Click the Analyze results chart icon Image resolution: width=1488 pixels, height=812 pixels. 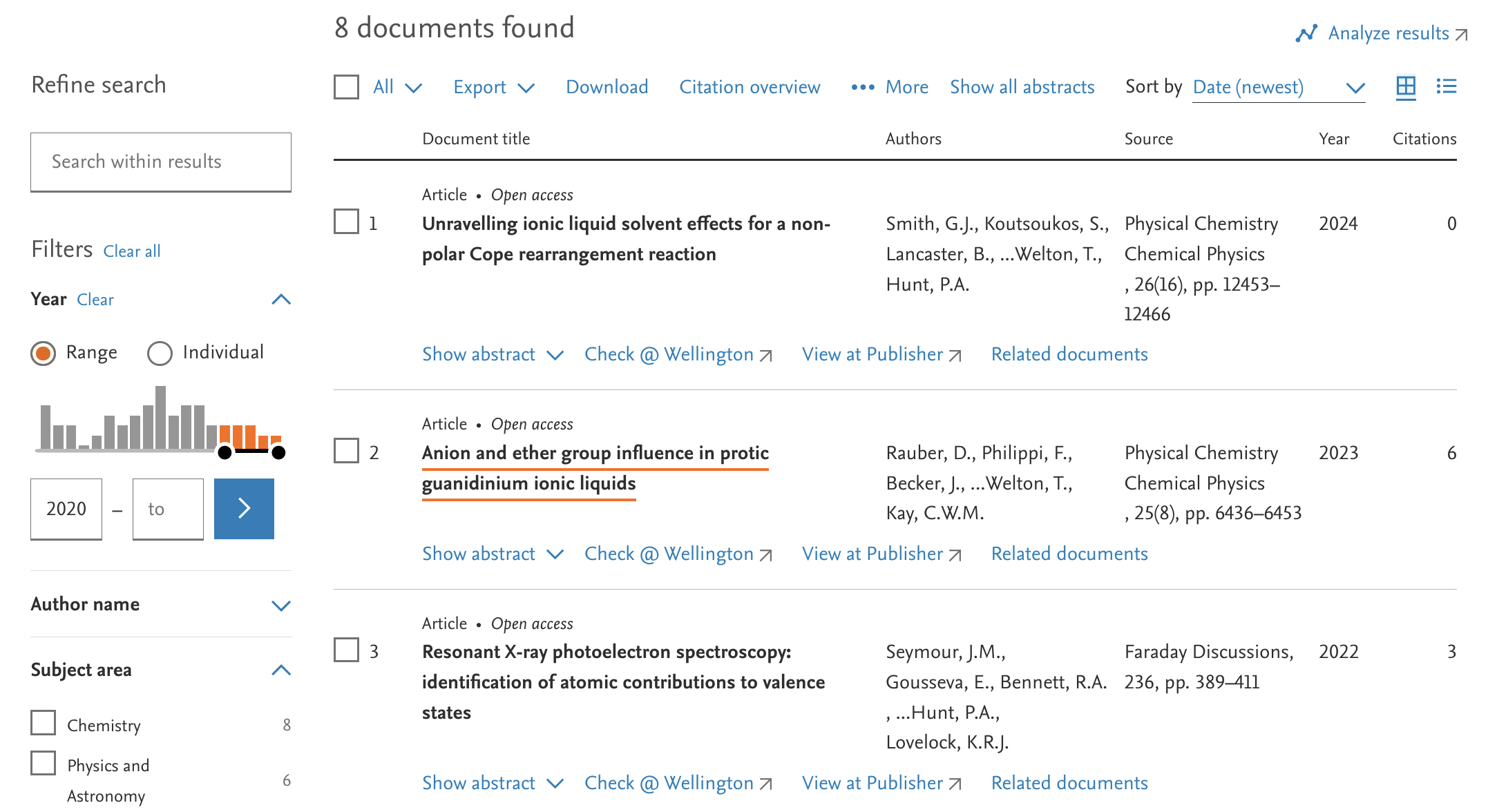[x=1306, y=33]
